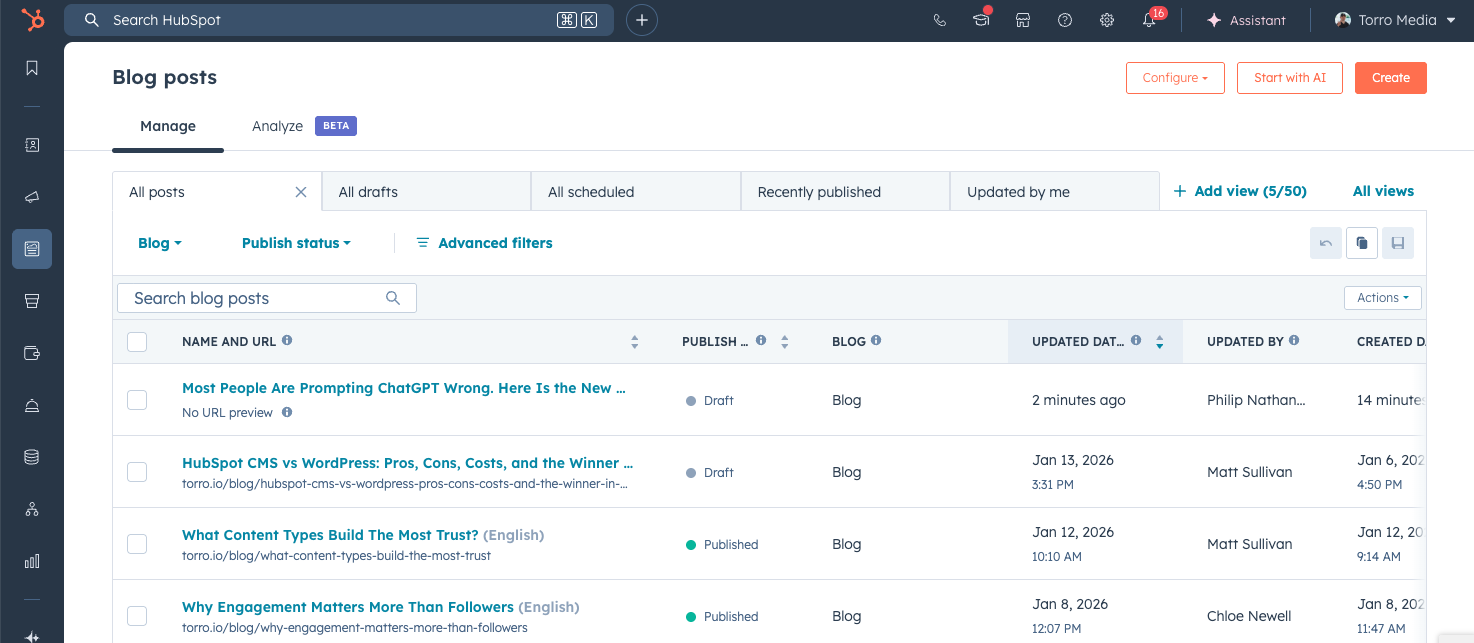Viewport: 1474px width, 643px height.
Task: Open the notifications bell showing 16 alerts
Action: click(1148, 19)
